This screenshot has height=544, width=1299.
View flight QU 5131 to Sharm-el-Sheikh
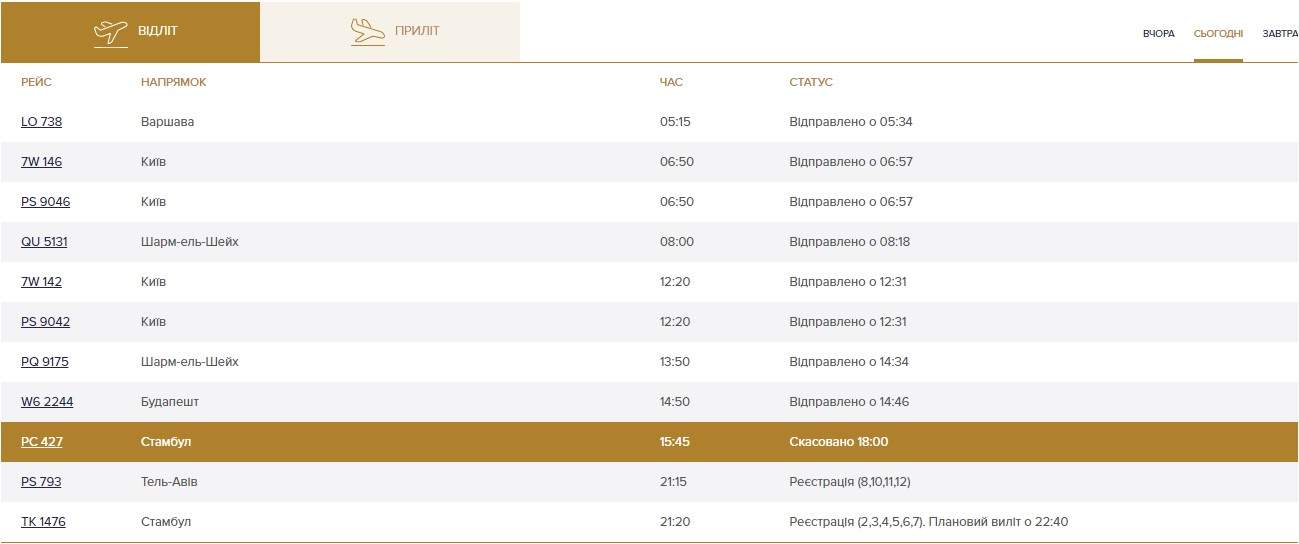44,242
